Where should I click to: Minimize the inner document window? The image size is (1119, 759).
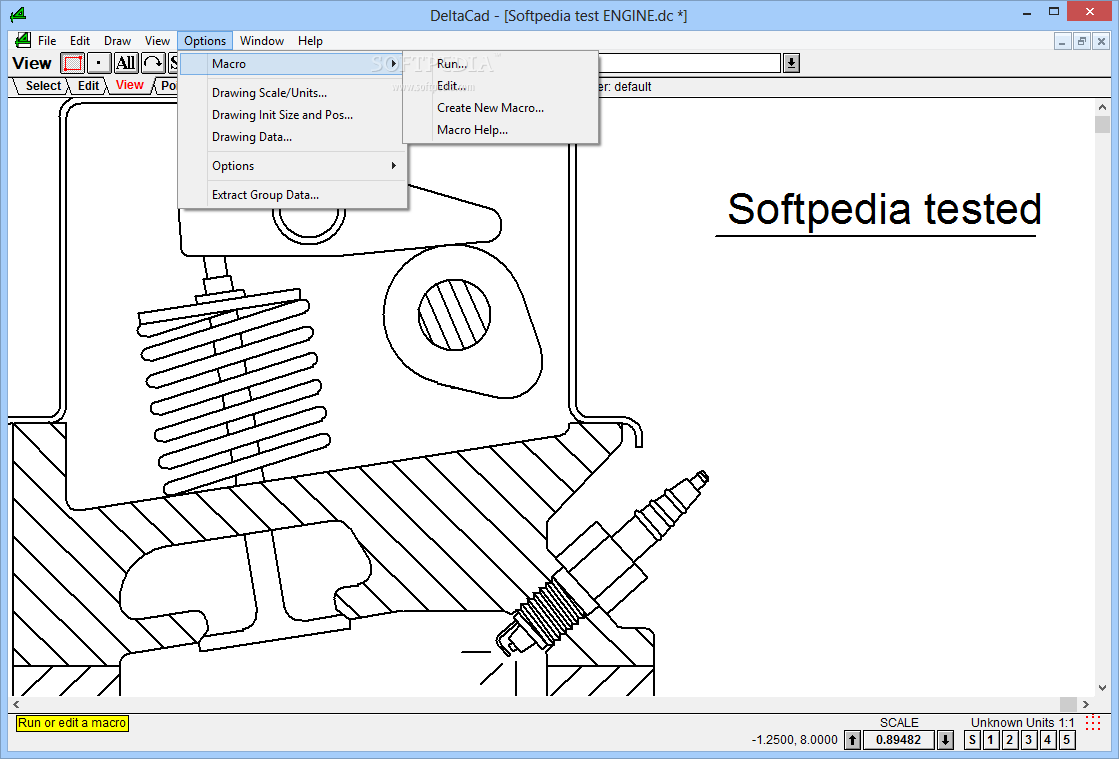pos(1063,41)
